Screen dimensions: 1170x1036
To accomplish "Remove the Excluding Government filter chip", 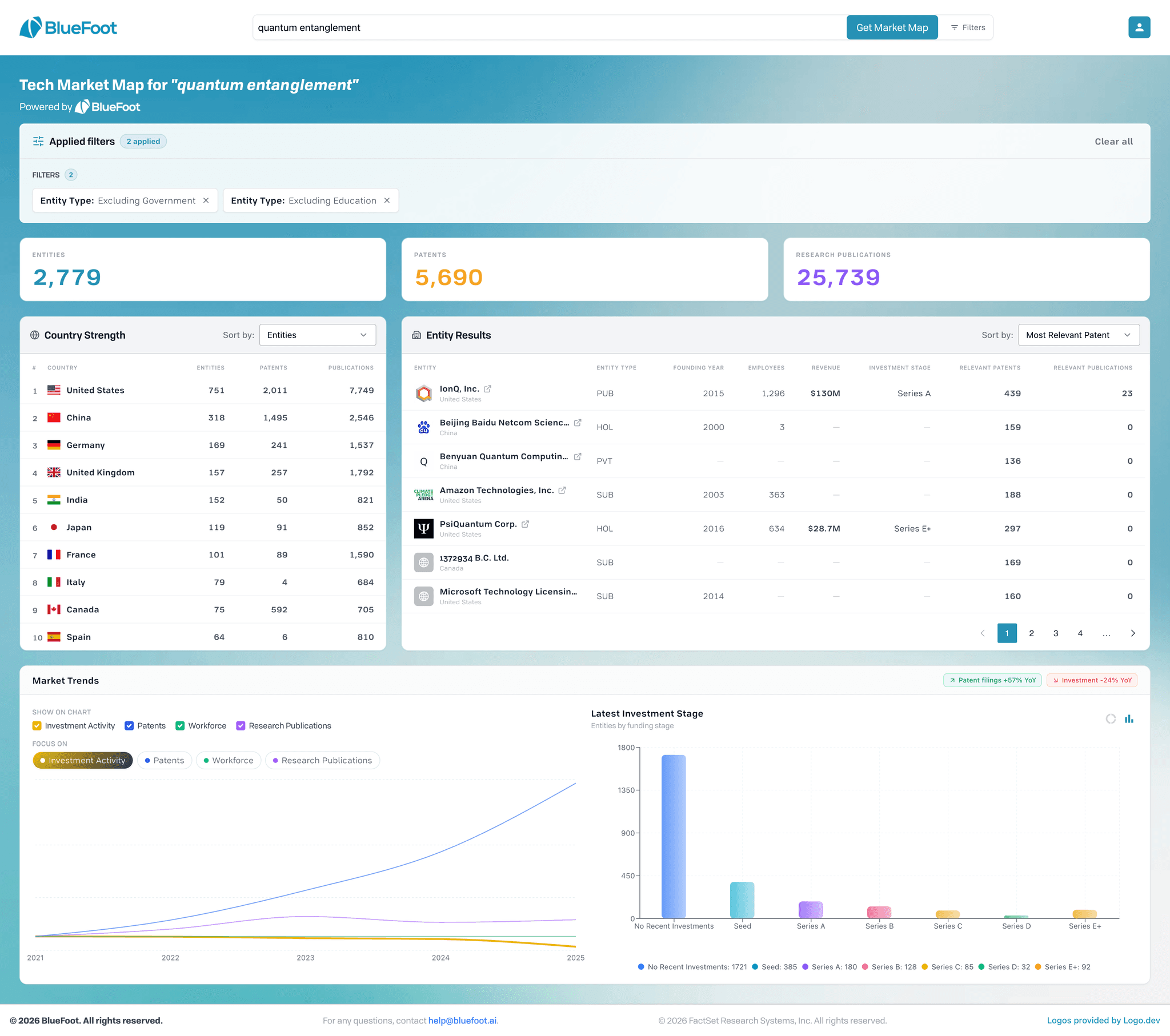I will pos(206,200).
